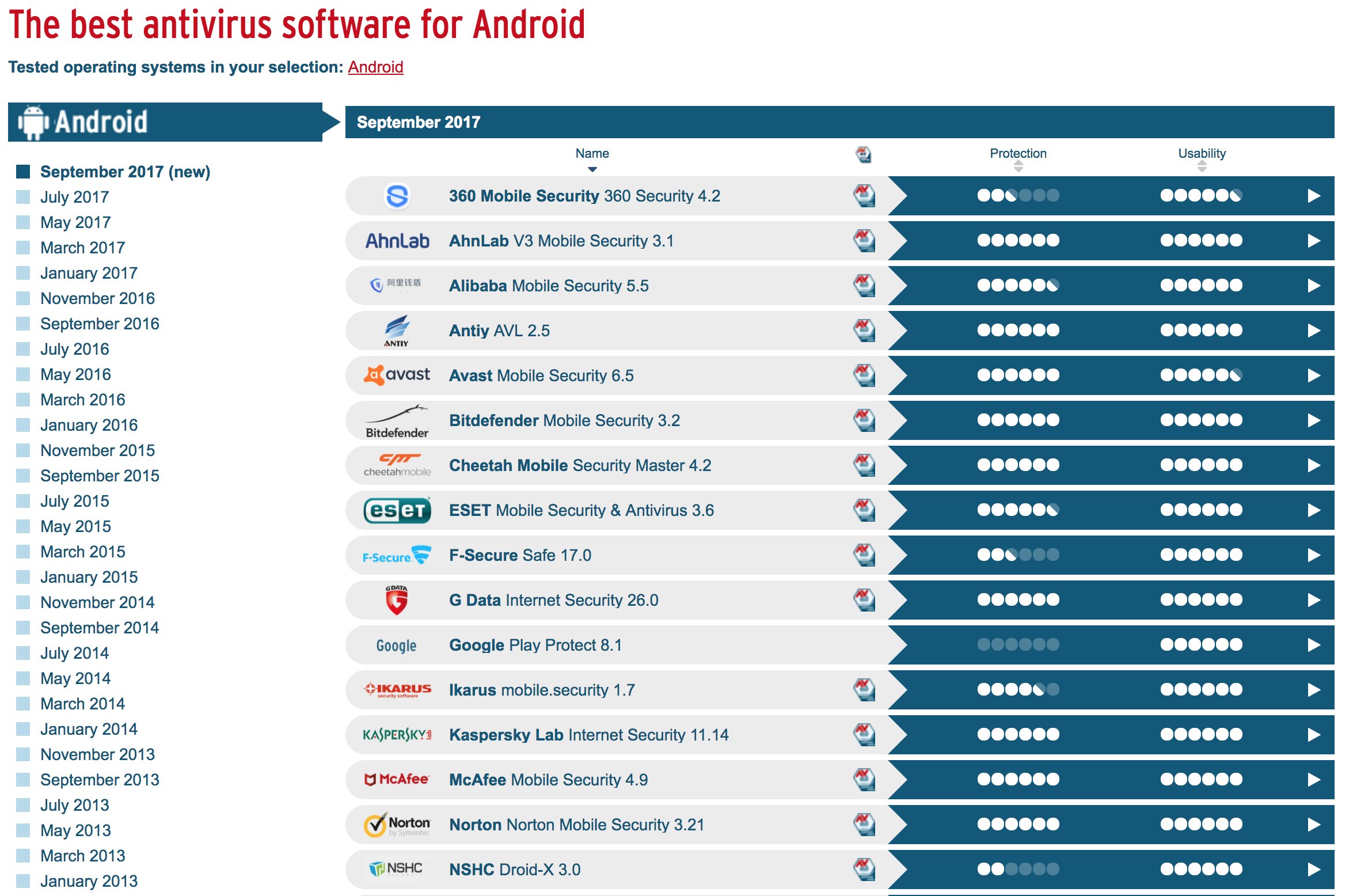
Task: Click the Android category banner
Action: click(x=173, y=122)
